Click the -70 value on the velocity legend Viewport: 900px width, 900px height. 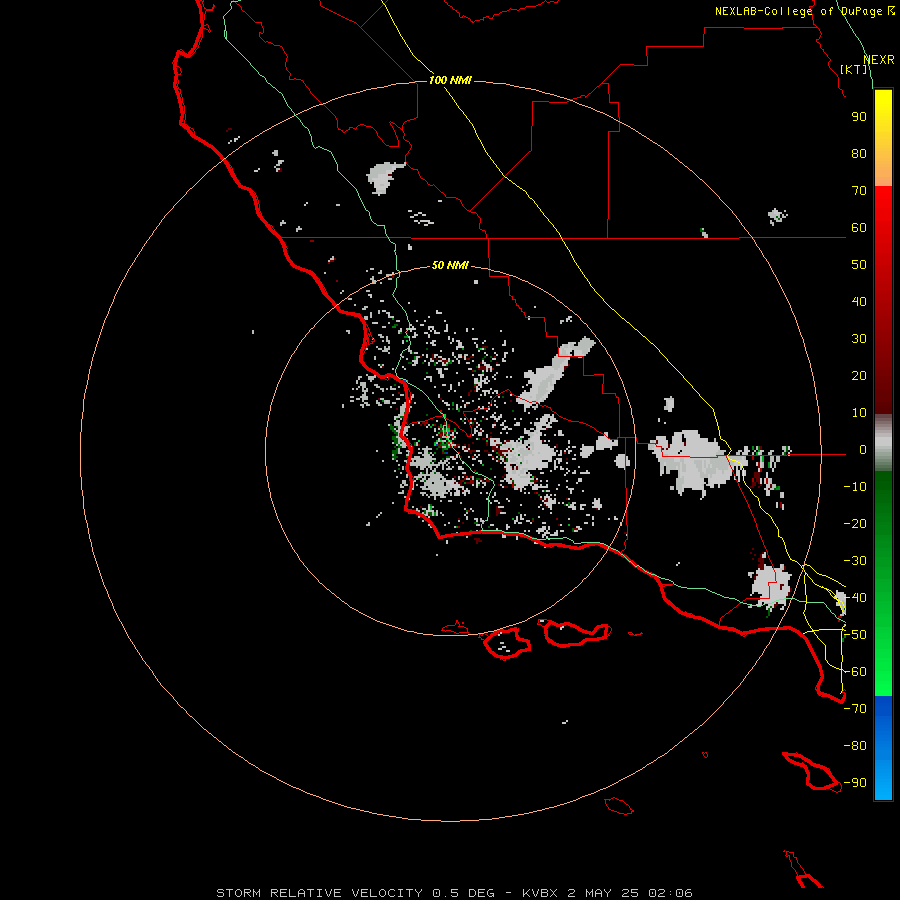(x=855, y=708)
